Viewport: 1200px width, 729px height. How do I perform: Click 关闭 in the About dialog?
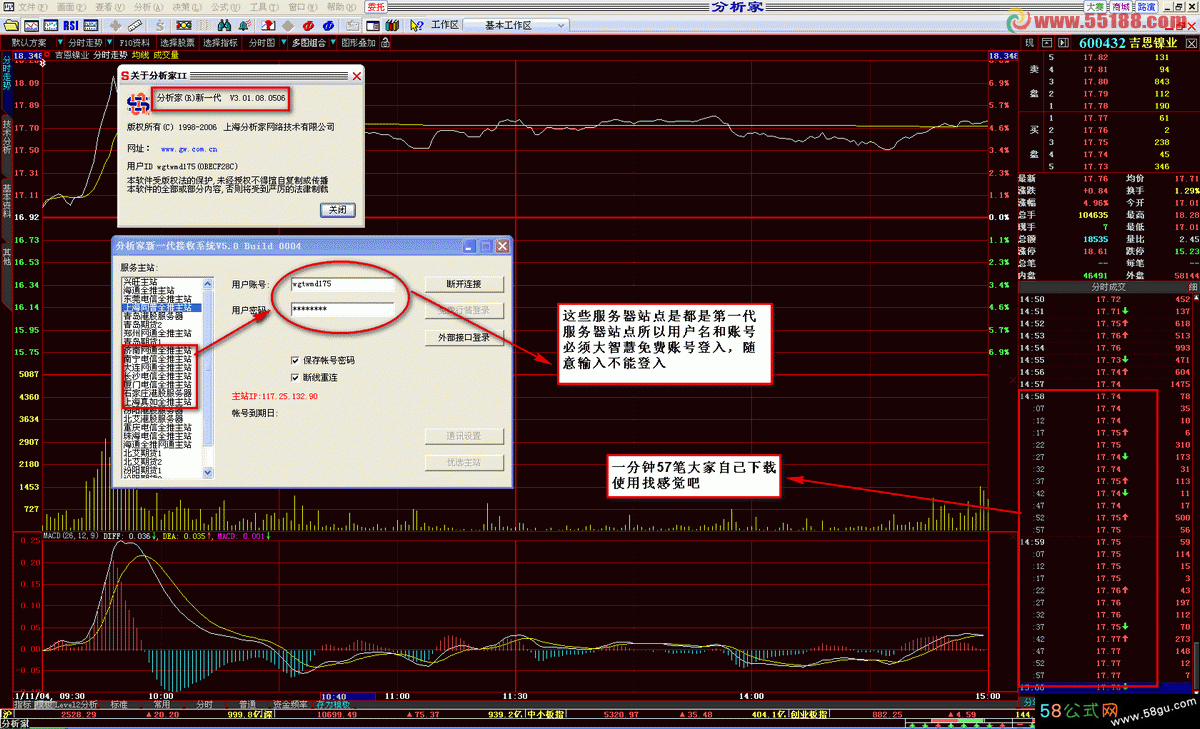[x=338, y=210]
